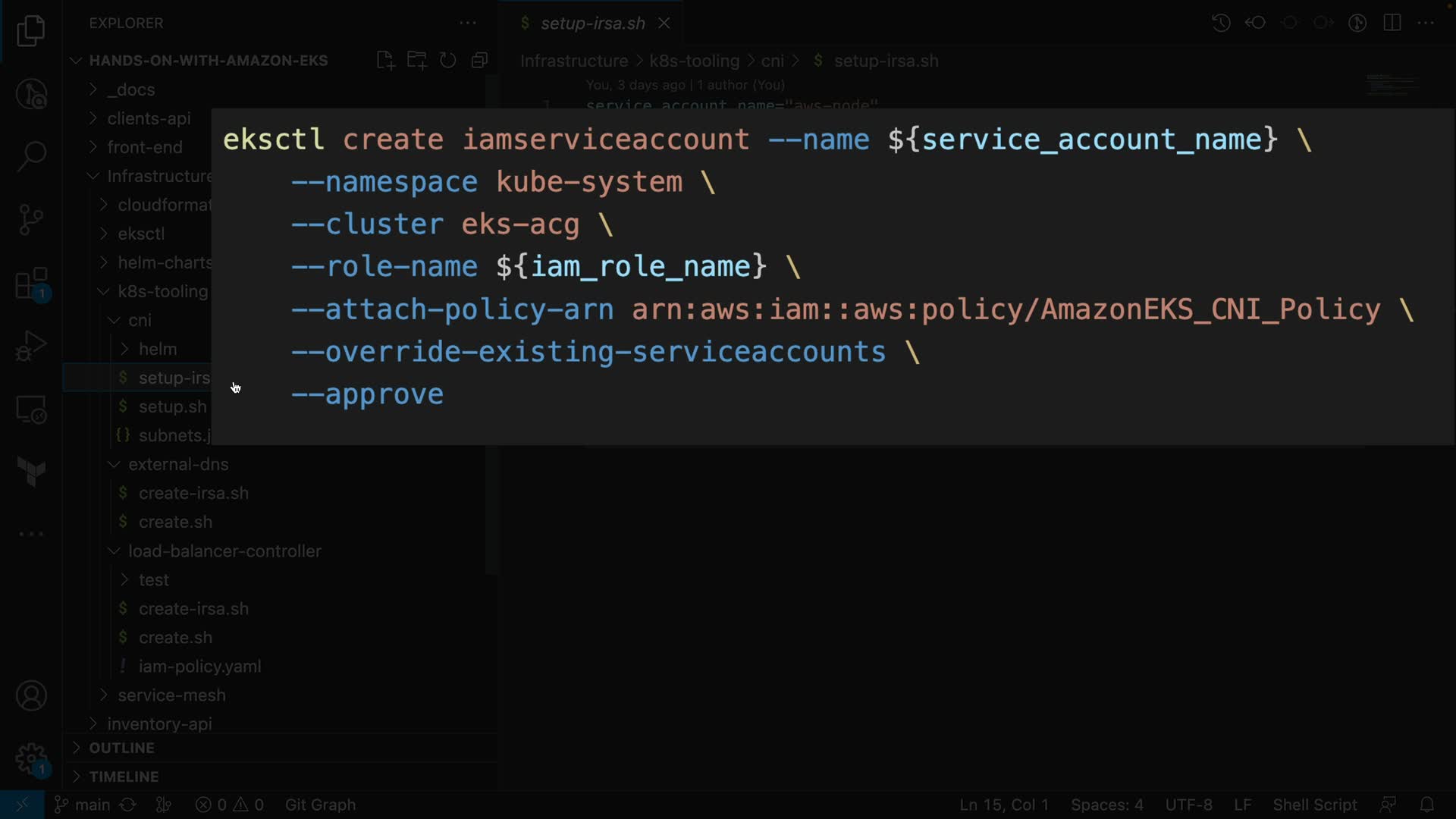Open the Extensions view
1456x819 pixels.
tap(31, 284)
